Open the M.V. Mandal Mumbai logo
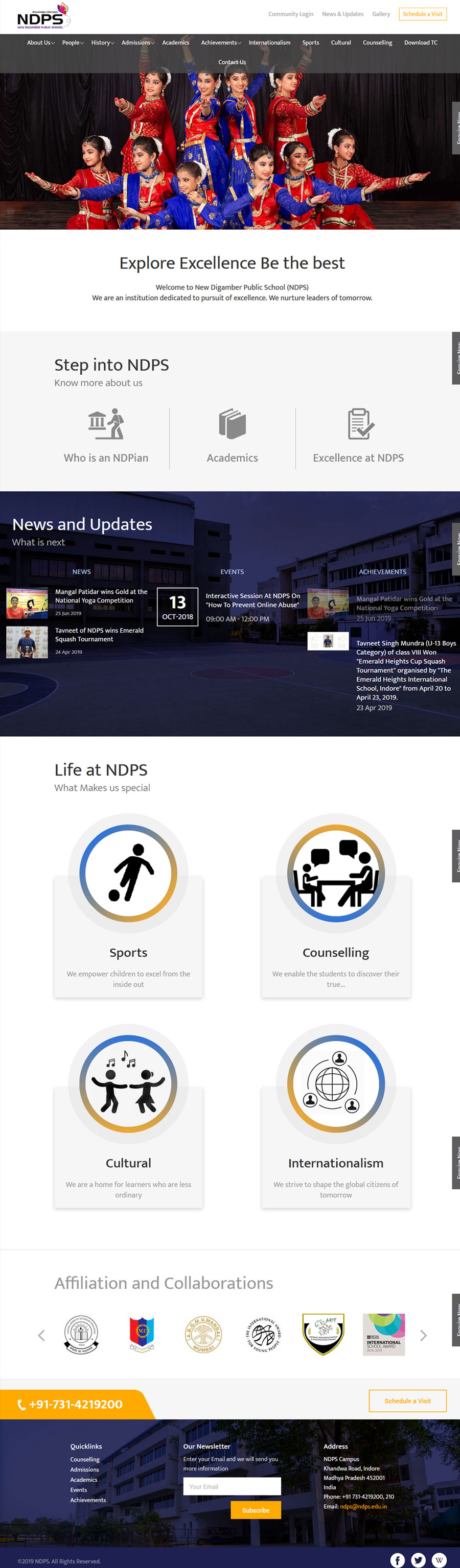Viewport: 460px width, 1568px height. tap(203, 1334)
